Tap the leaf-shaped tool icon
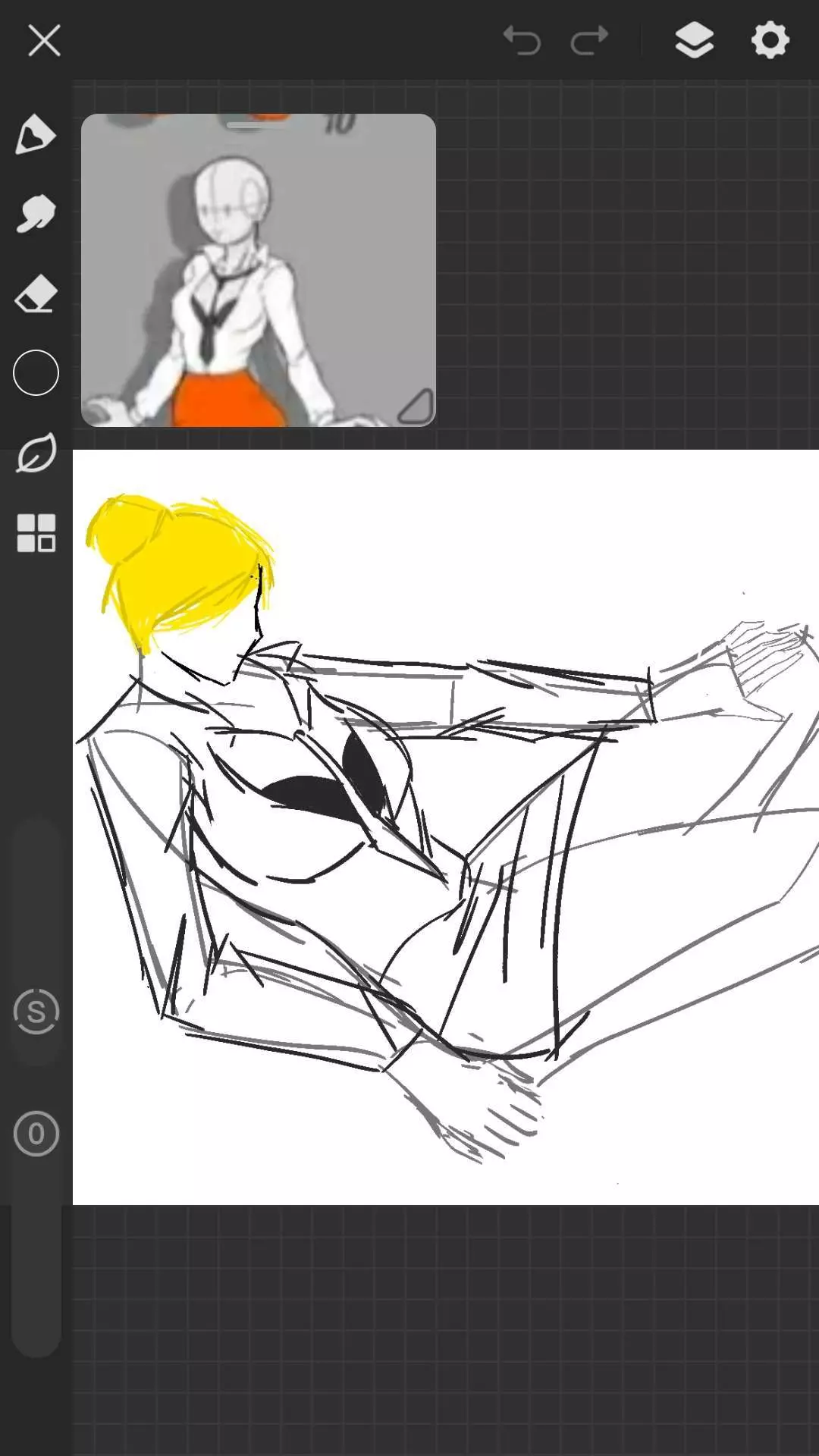The height and width of the screenshot is (1456, 819). (x=36, y=453)
